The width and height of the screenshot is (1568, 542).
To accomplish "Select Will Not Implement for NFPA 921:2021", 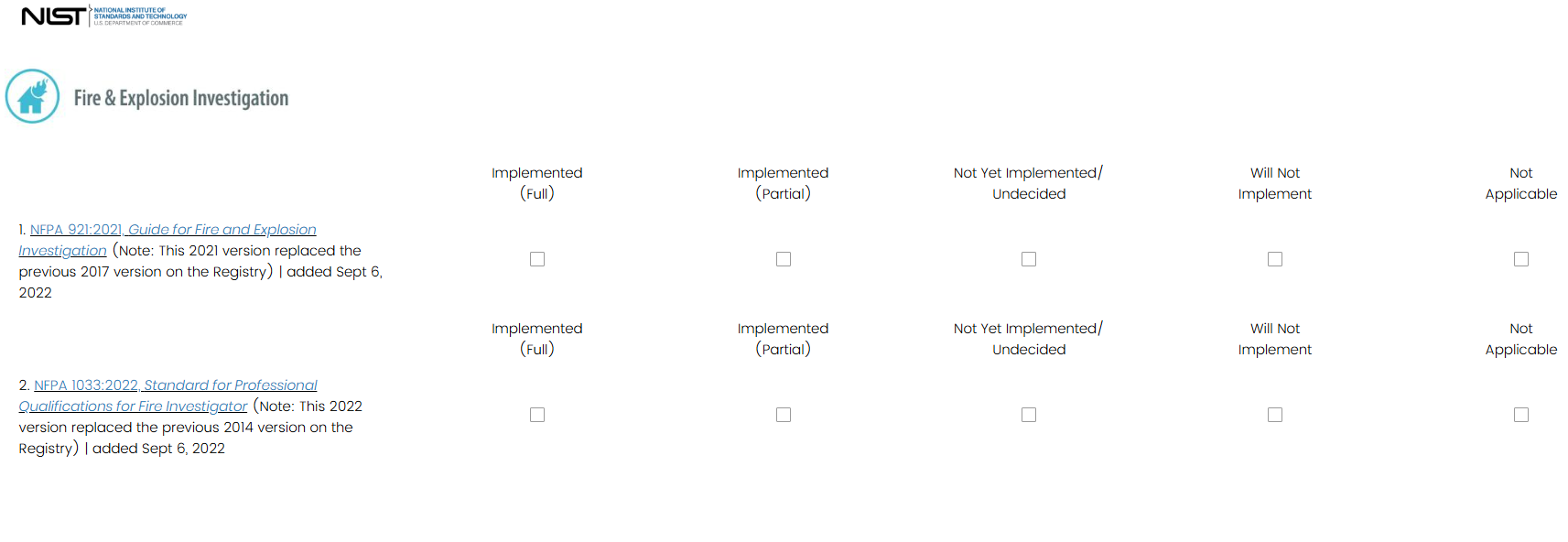I will click(1275, 259).
